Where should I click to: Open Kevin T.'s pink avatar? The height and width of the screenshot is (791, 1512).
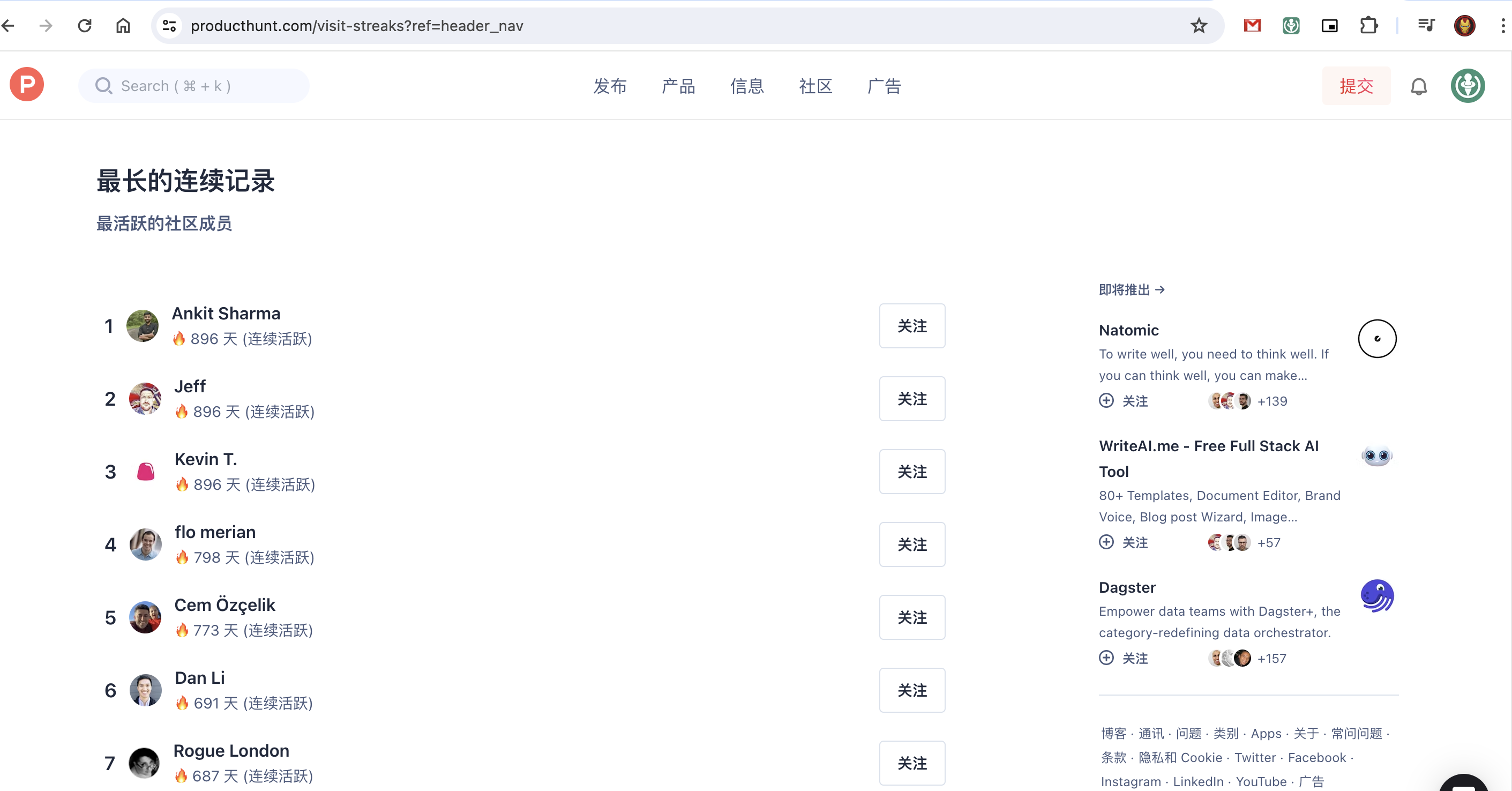tap(146, 471)
